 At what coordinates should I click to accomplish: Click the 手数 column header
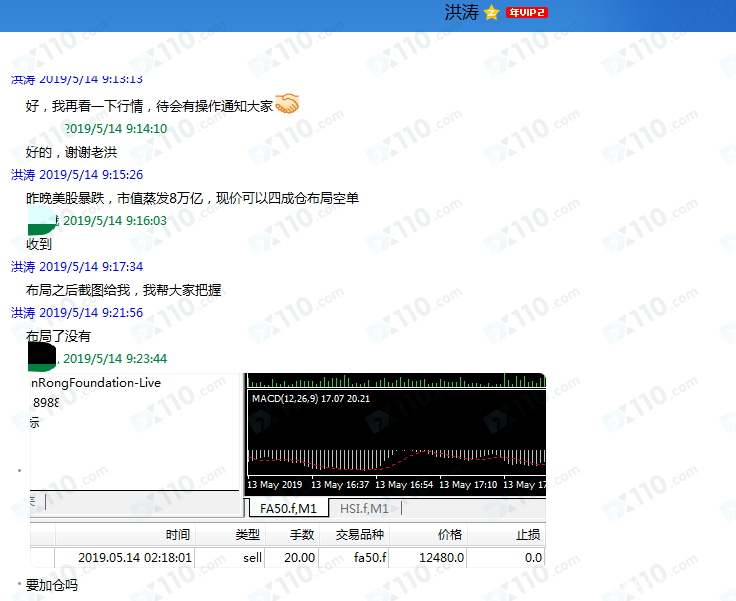point(301,535)
